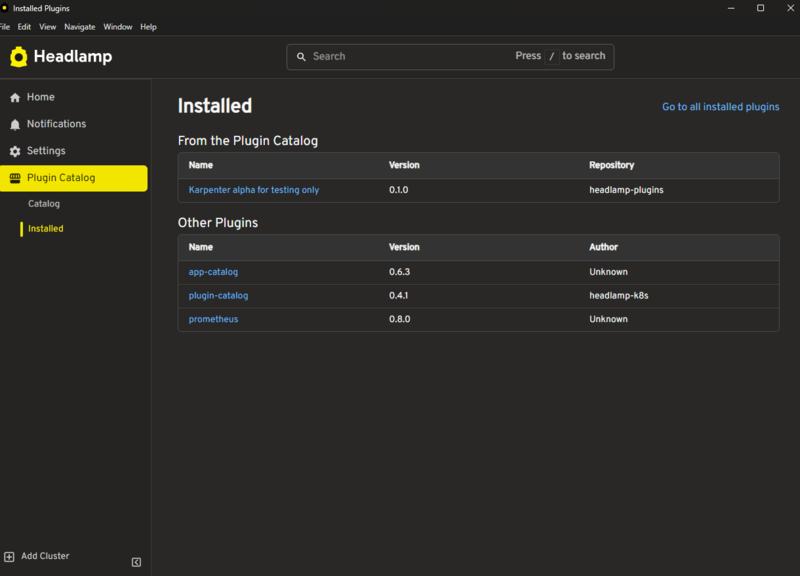
Task: Click the headlamp-k8s author cell
Action: tap(618, 295)
